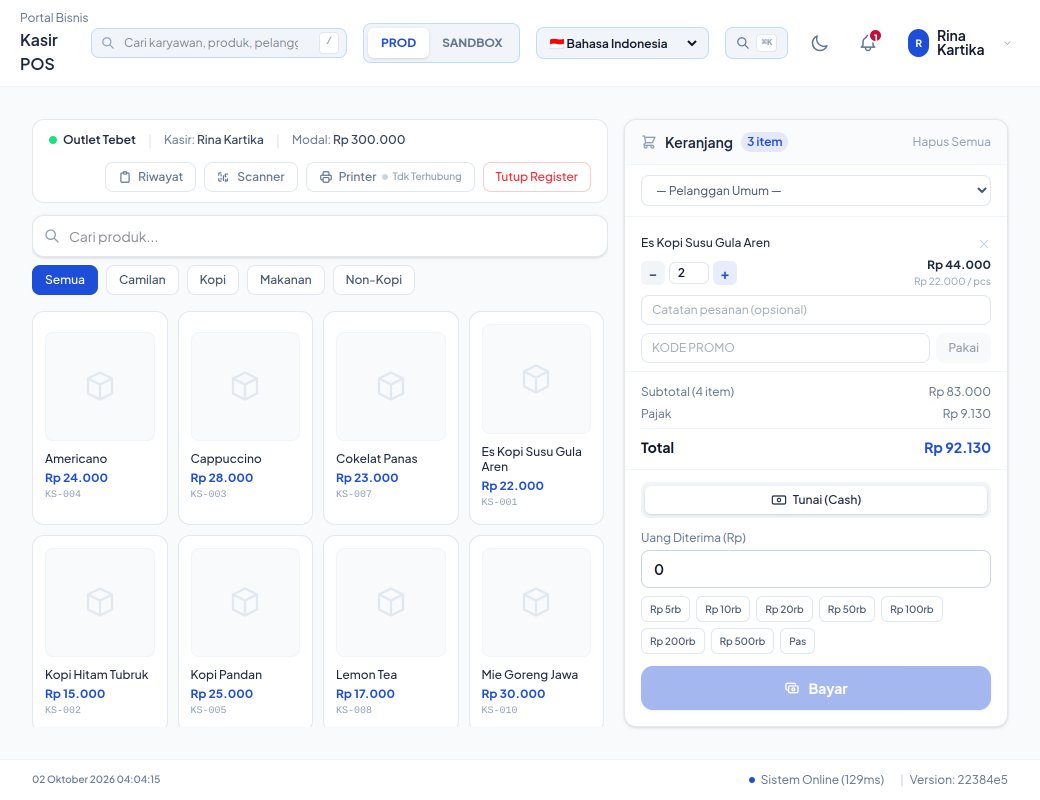
Task: Click the cart quantity field showing 2
Action: pyautogui.click(x=688, y=273)
